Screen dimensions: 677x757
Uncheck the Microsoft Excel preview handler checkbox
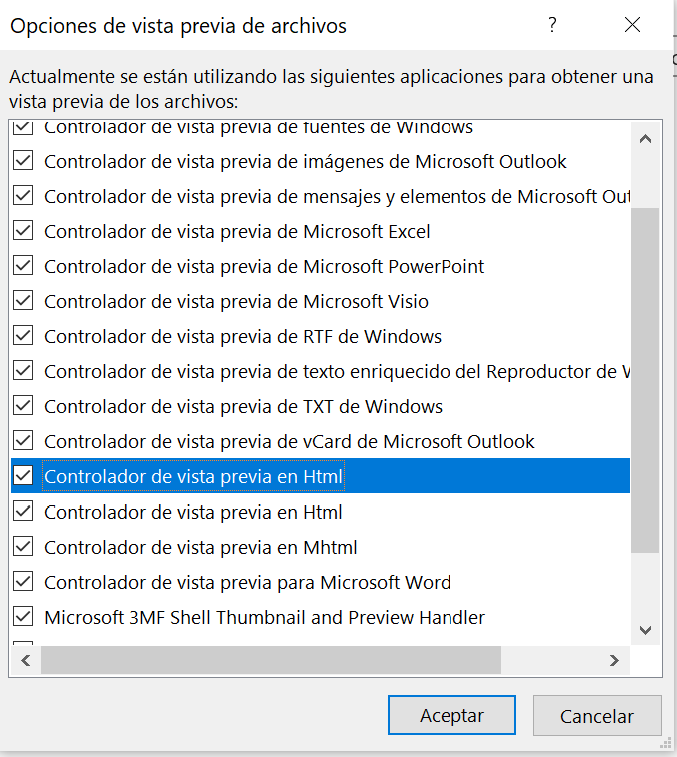(x=23, y=231)
